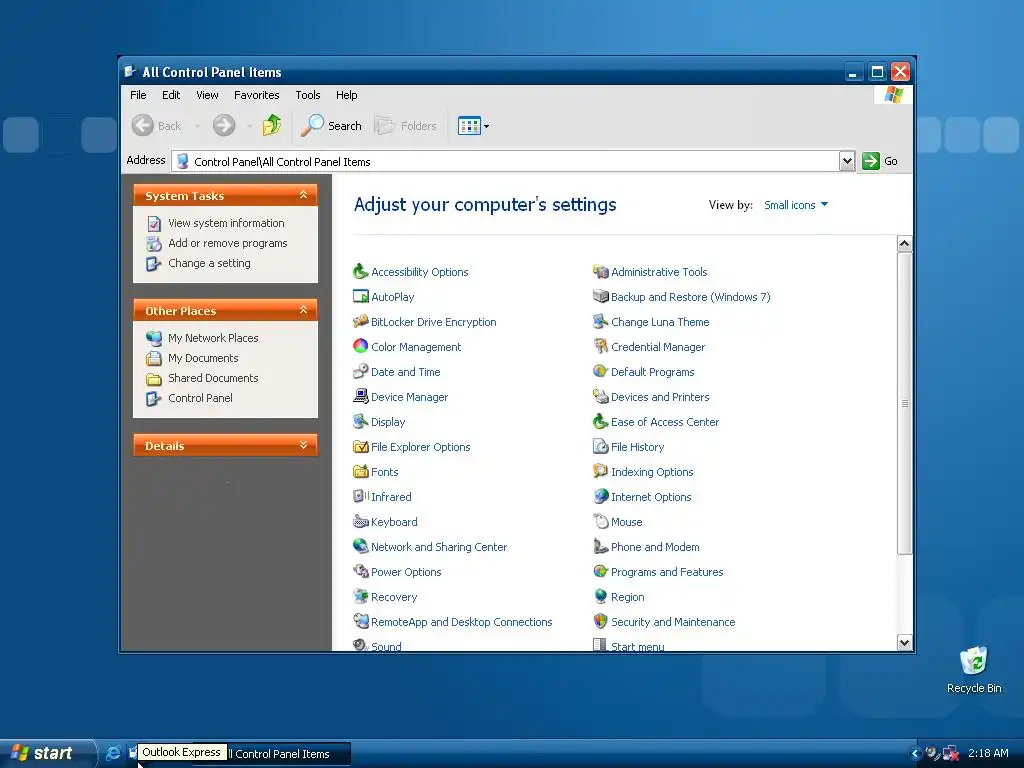Open the Address bar dropdown arrow
The height and width of the screenshot is (768, 1024).
coord(846,161)
